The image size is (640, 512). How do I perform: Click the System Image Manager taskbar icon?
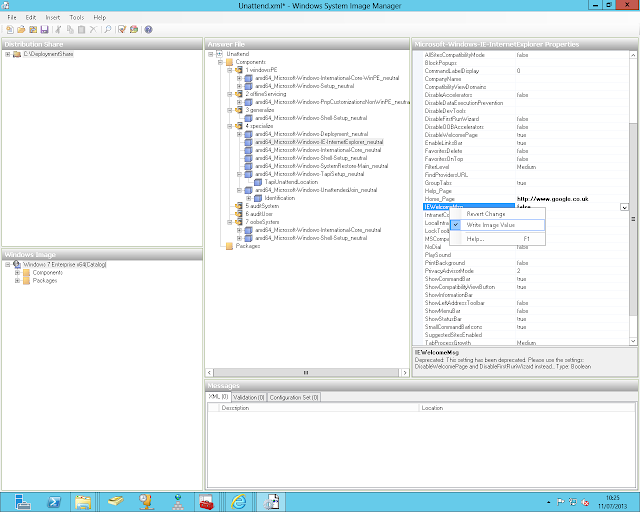(271, 502)
